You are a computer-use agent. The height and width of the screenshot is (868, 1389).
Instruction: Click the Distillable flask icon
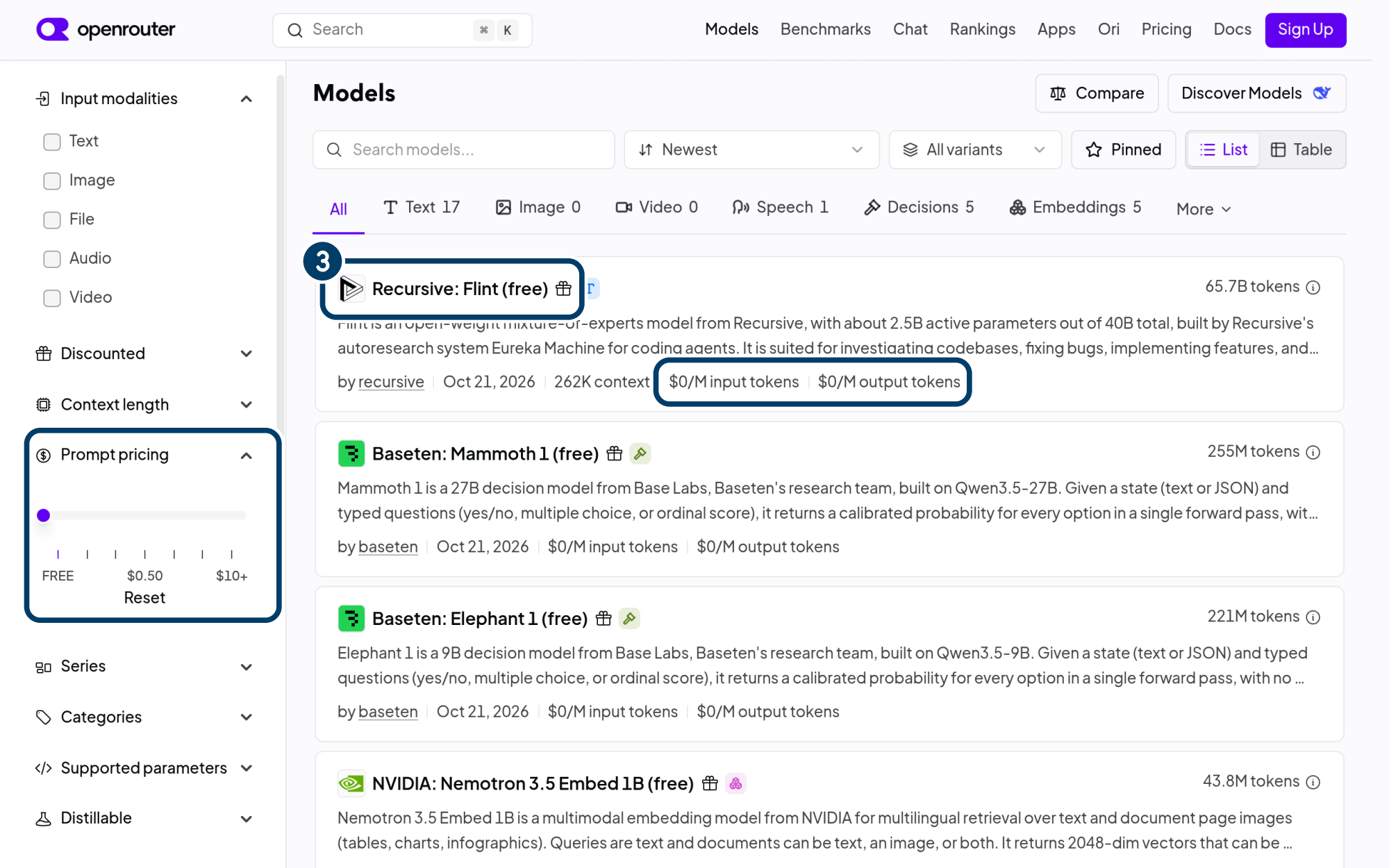point(43,819)
